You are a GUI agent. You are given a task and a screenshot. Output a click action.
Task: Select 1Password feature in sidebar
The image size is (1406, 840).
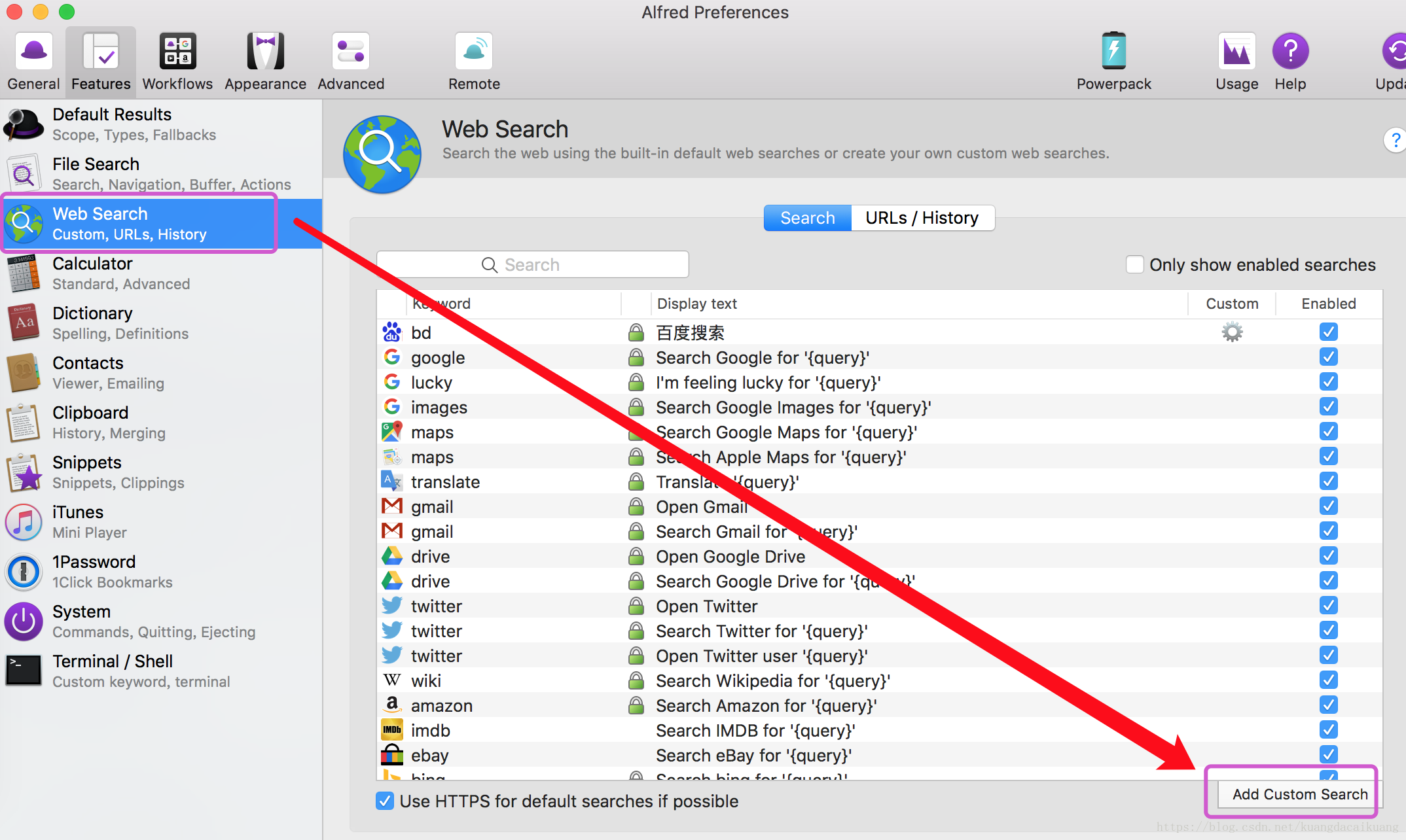click(161, 572)
